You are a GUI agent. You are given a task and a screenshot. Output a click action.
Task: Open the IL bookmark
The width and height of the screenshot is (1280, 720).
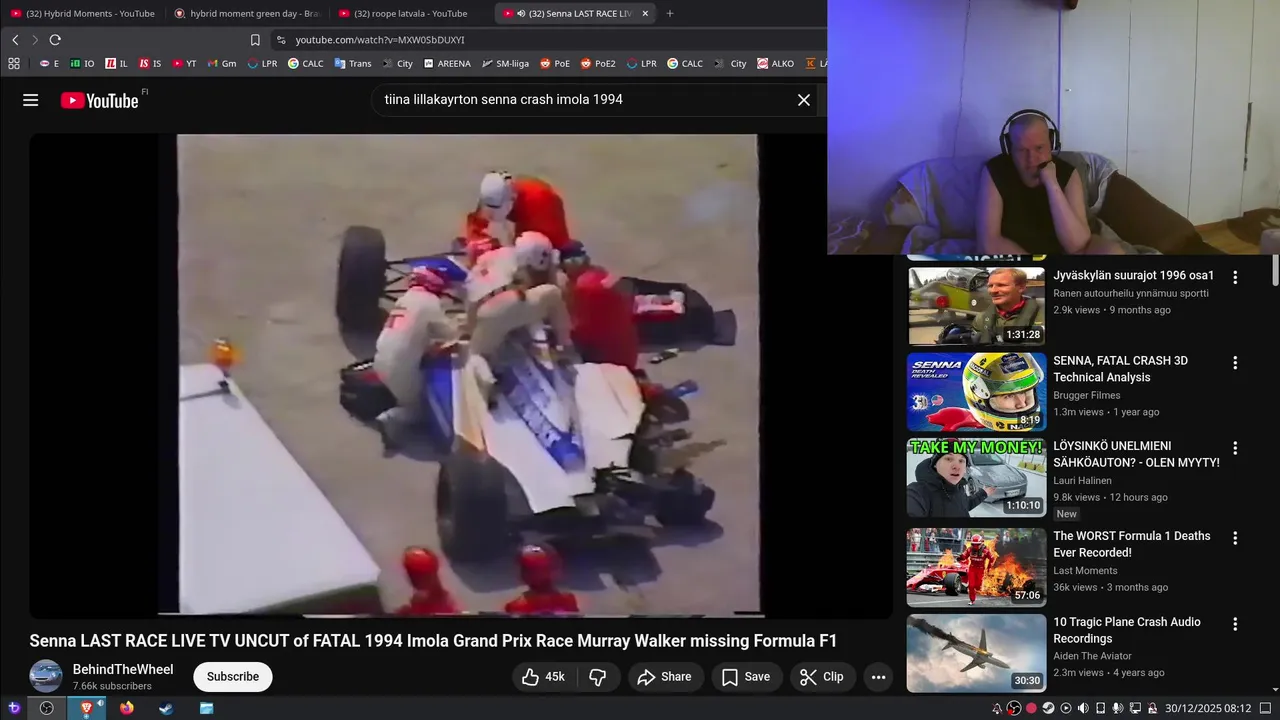[x=117, y=63]
